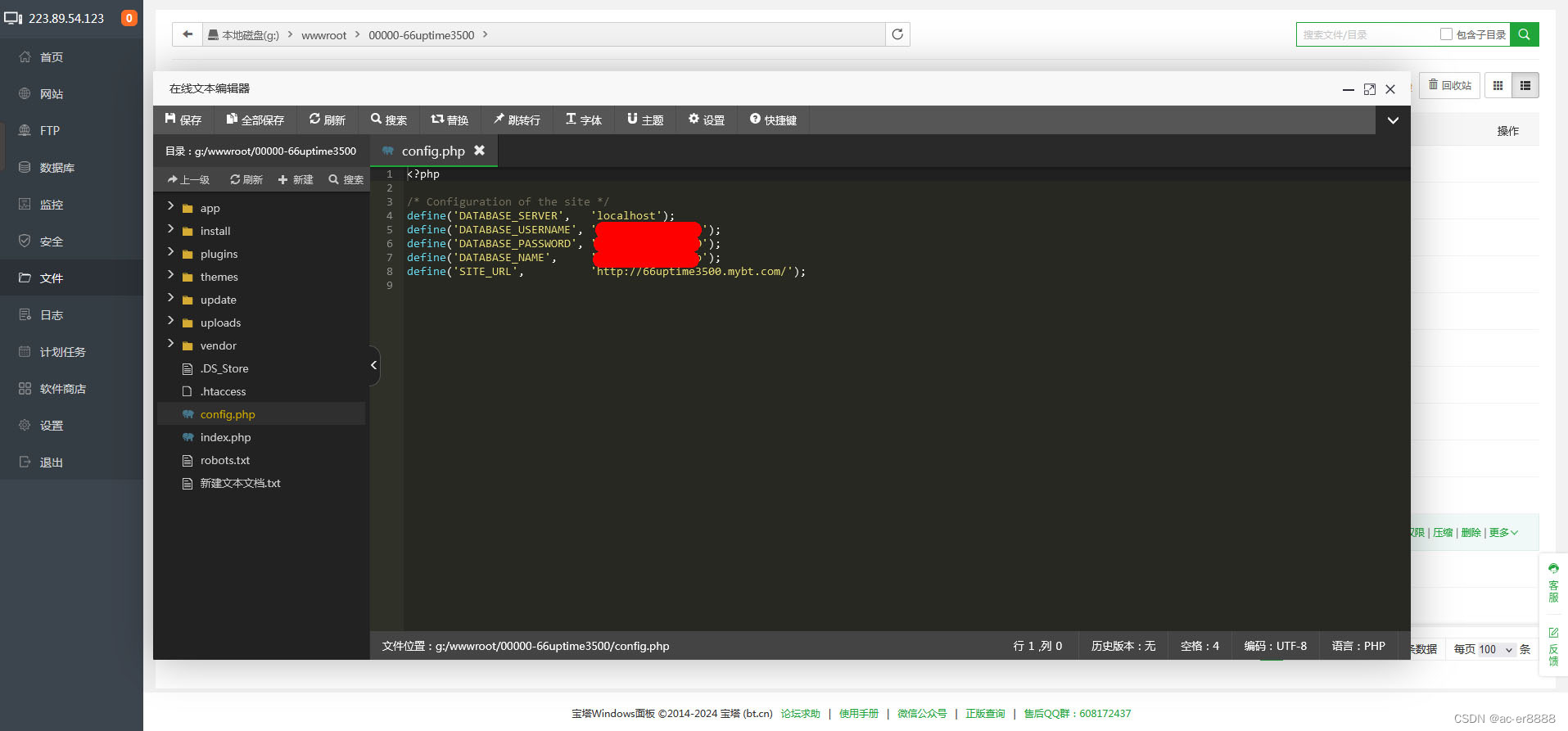Image resolution: width=1568 pixels, height=731 pixels.
Task: Open the 每页 100 per-page dropdown
Action: tap(1495, 649)
